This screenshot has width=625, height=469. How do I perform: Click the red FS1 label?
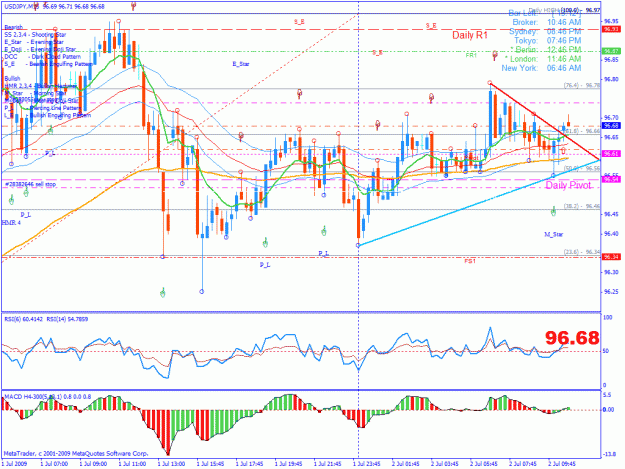point(470,262)
